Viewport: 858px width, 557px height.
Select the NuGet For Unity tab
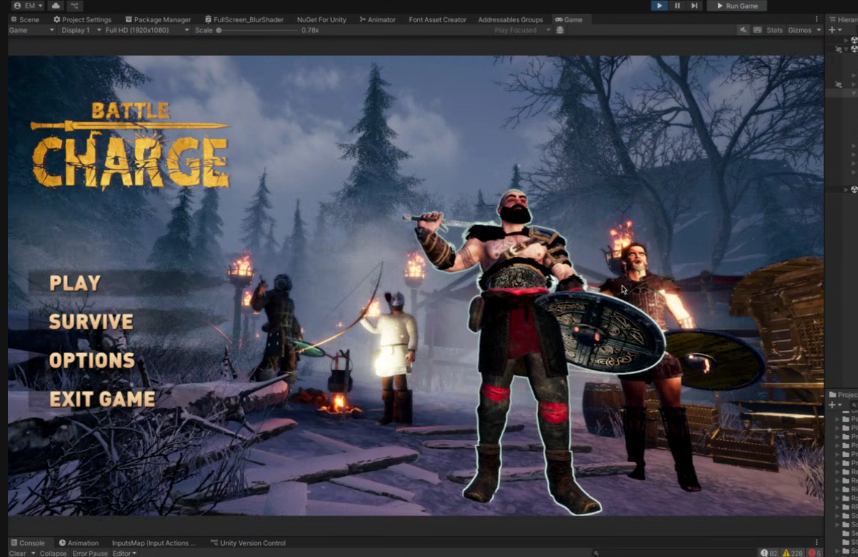click(321, 19)
